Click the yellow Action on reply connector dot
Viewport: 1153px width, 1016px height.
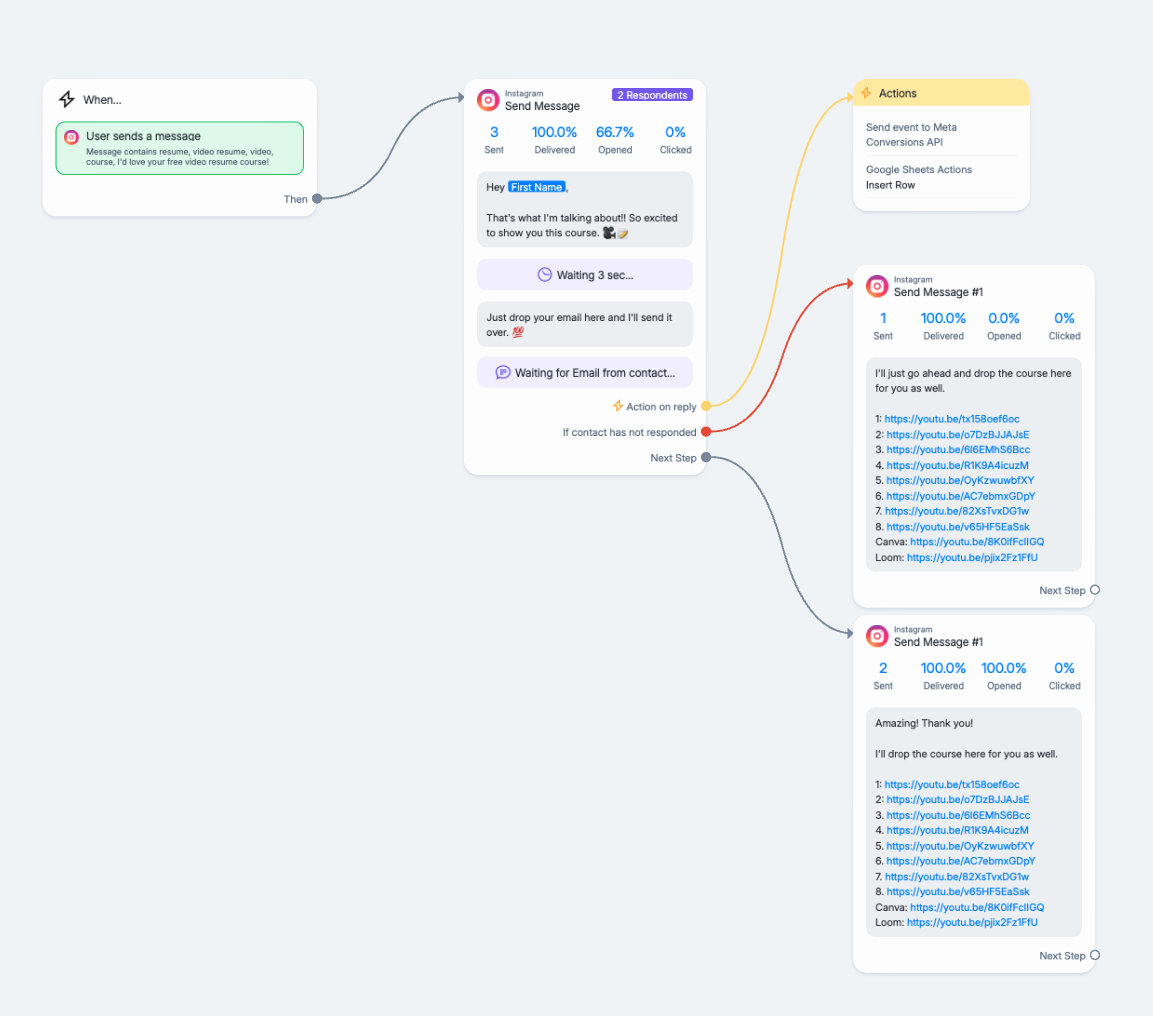click(x=706, y=406)
